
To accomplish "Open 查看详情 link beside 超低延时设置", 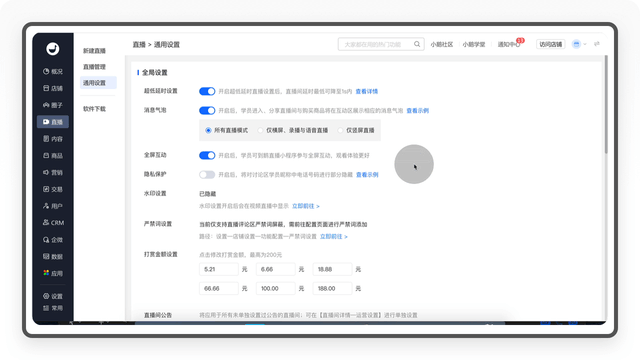I will [367, 91].
